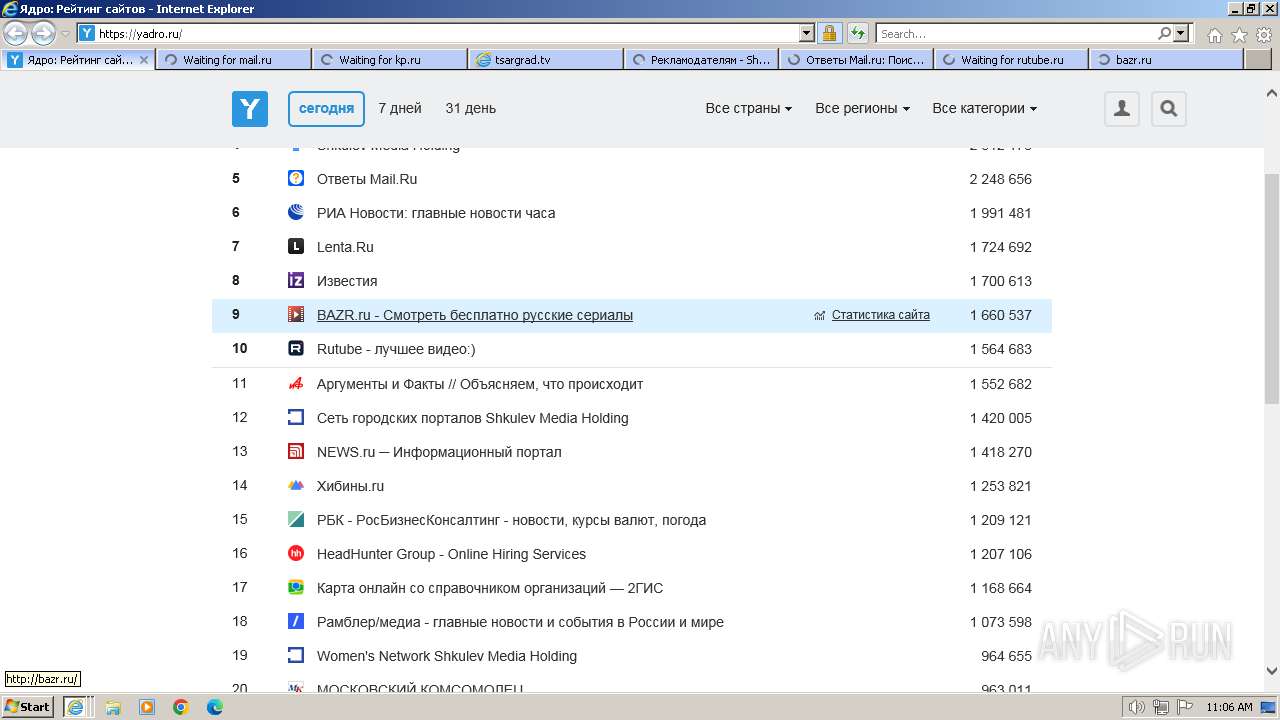This screenshot has height=720, width=1280.
Task: Click the Рамблер/медиа site icon
Action: pos(296,622)
